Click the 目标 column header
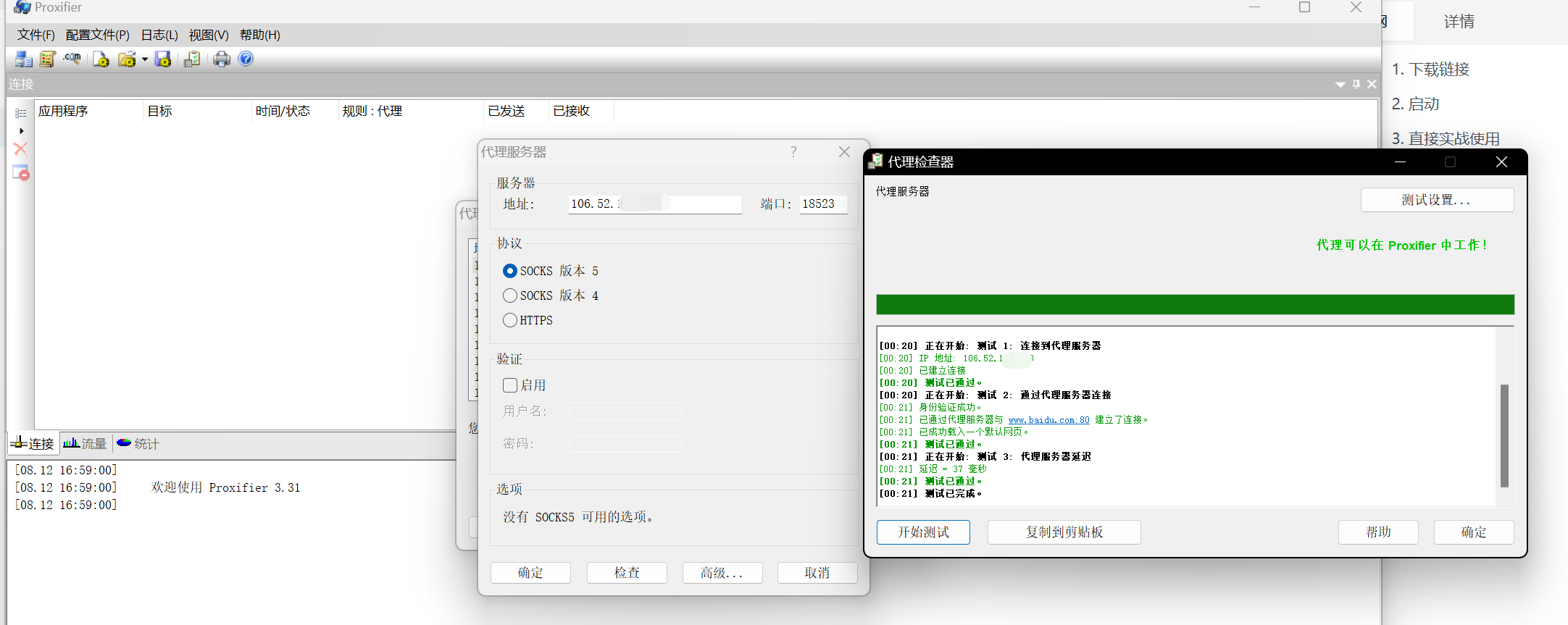 pyautogui.click(x=196, y=111)
